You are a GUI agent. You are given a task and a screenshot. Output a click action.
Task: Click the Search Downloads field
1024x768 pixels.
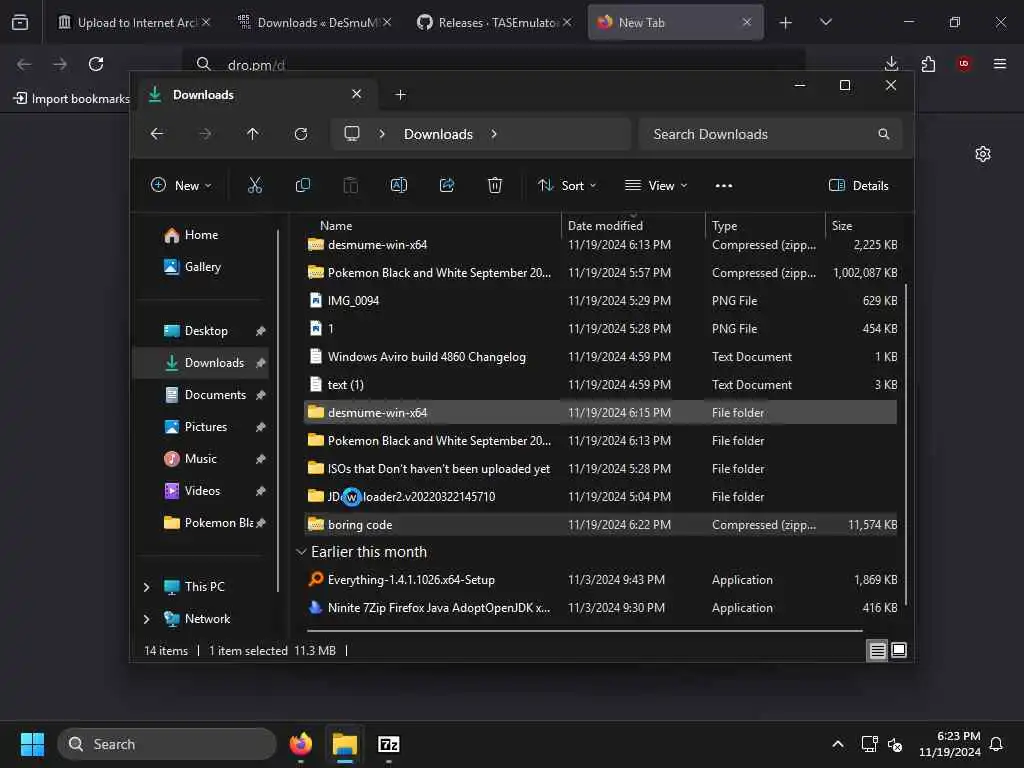point(771,134)
